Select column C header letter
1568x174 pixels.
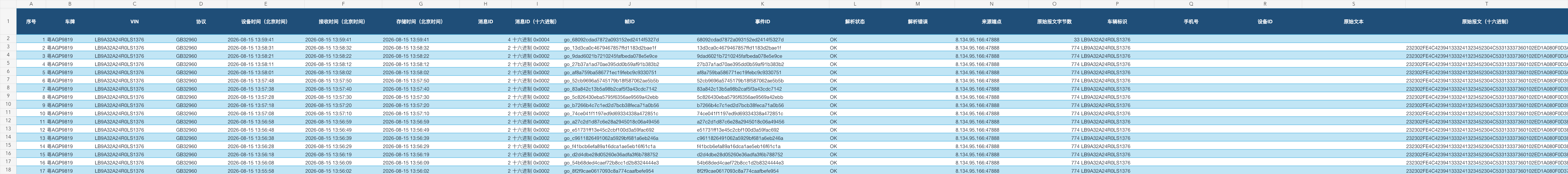[x=135, y=4]
